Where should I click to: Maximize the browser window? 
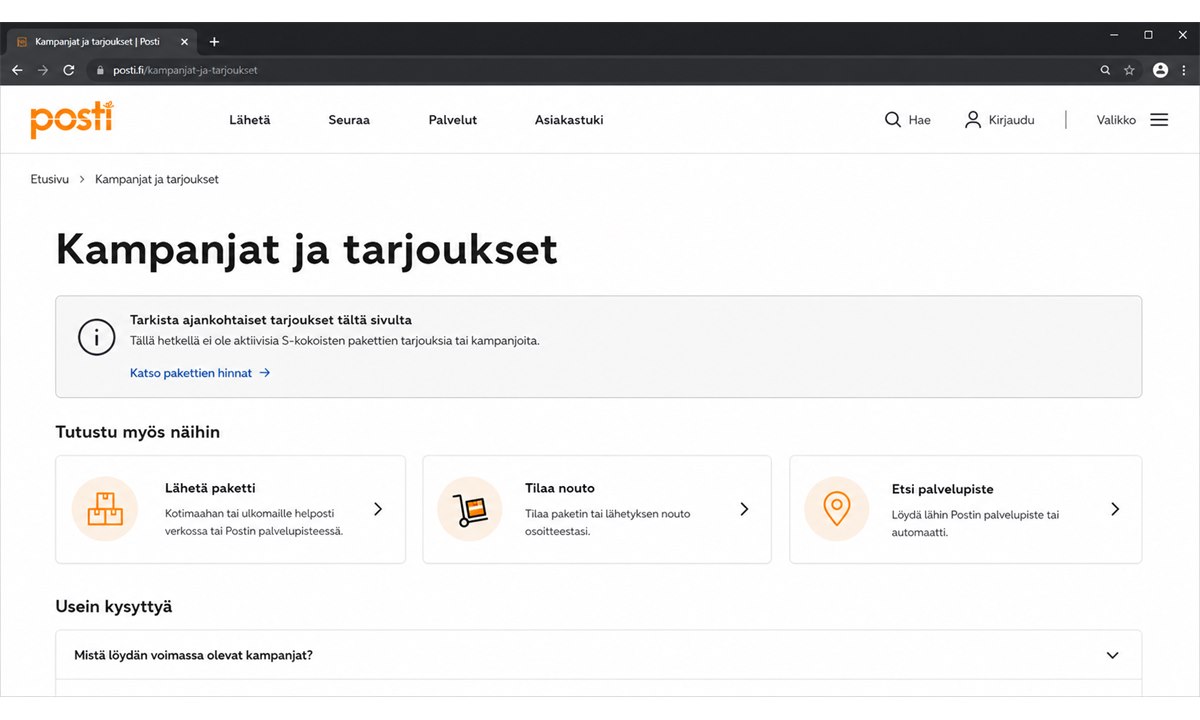1148,35
